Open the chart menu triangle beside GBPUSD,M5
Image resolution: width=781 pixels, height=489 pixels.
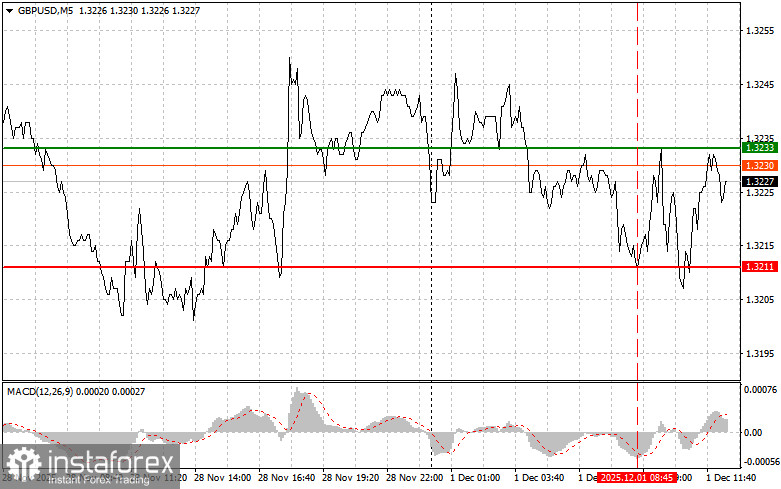click(9, 10)
